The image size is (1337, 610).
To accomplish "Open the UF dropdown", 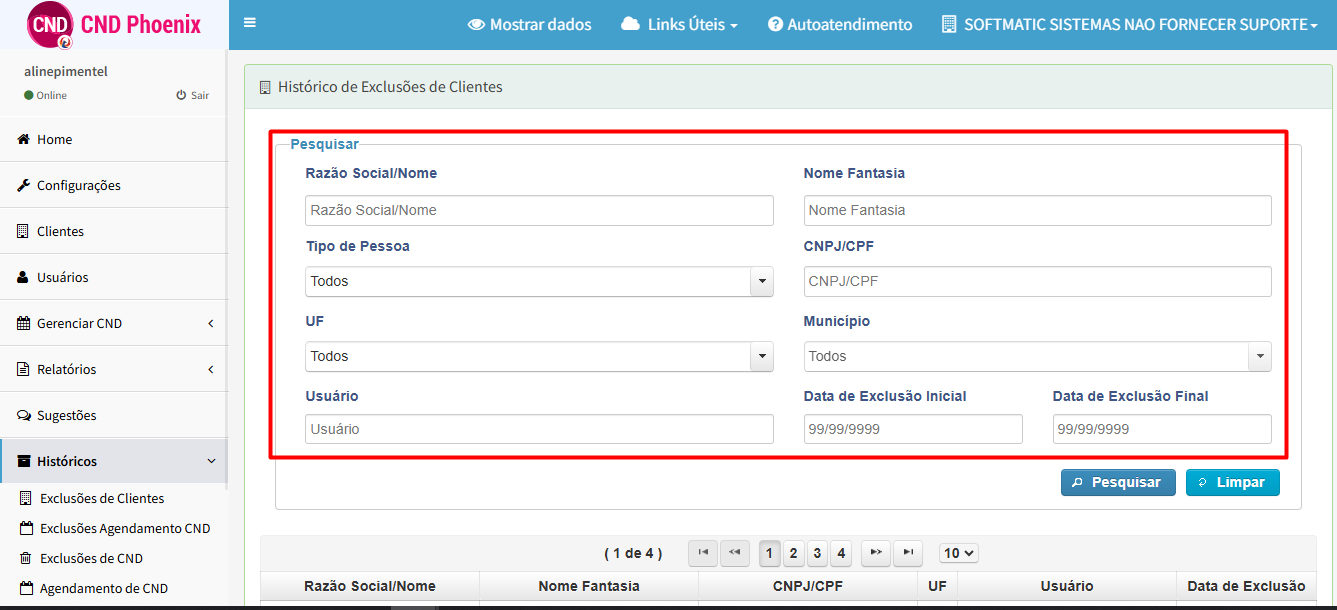I will pyautogui.click(x=539, y=356).
